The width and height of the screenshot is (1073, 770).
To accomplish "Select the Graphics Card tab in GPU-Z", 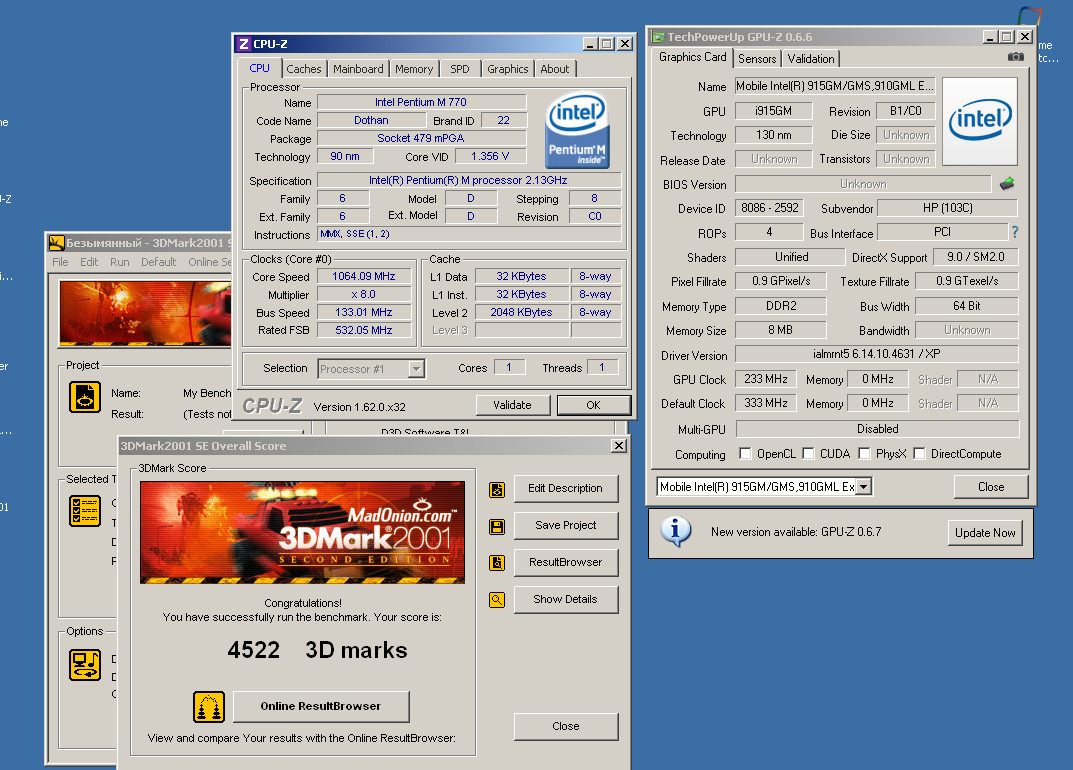I will [x=693, y=57].
